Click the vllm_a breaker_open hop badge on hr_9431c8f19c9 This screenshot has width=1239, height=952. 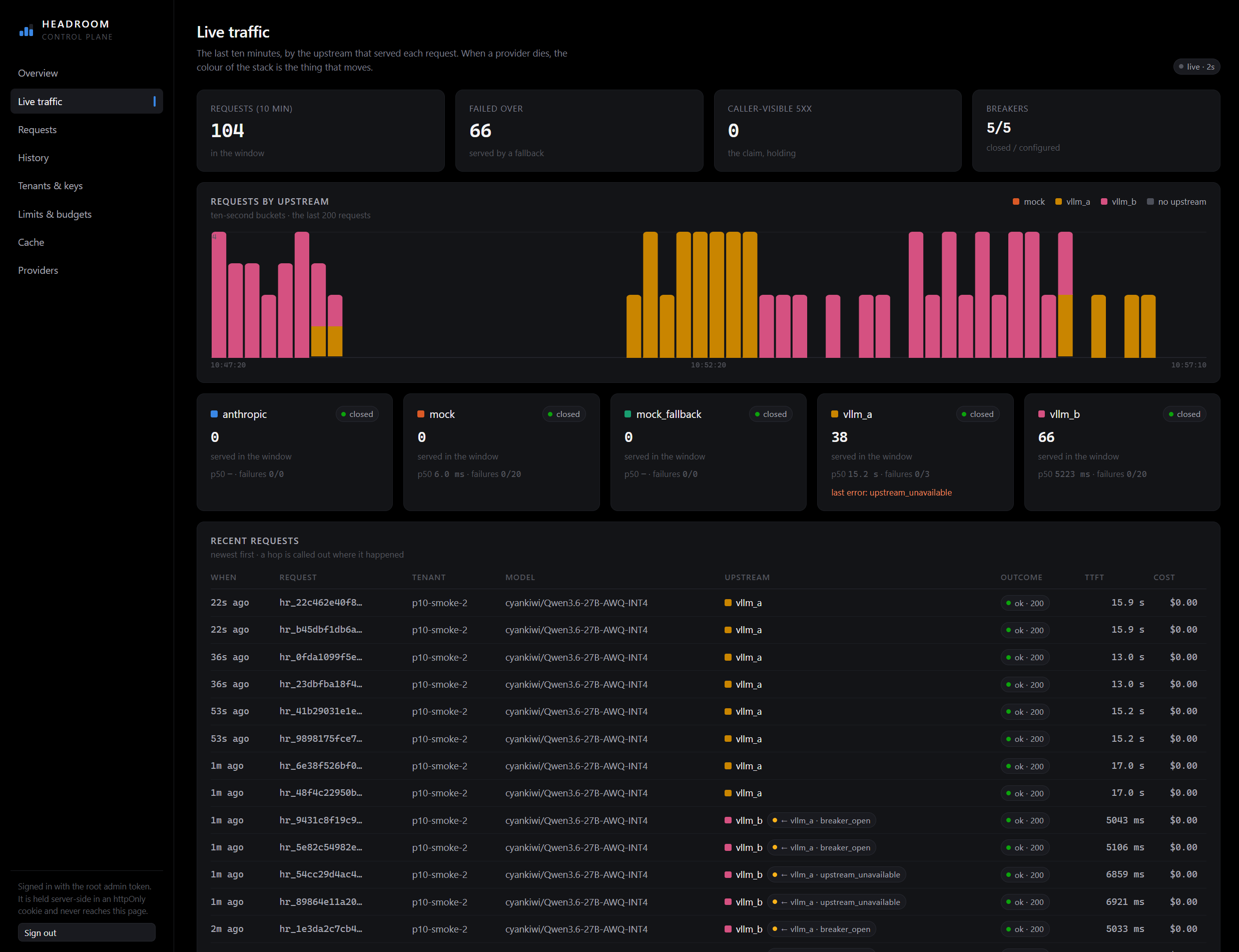(822, 820)
